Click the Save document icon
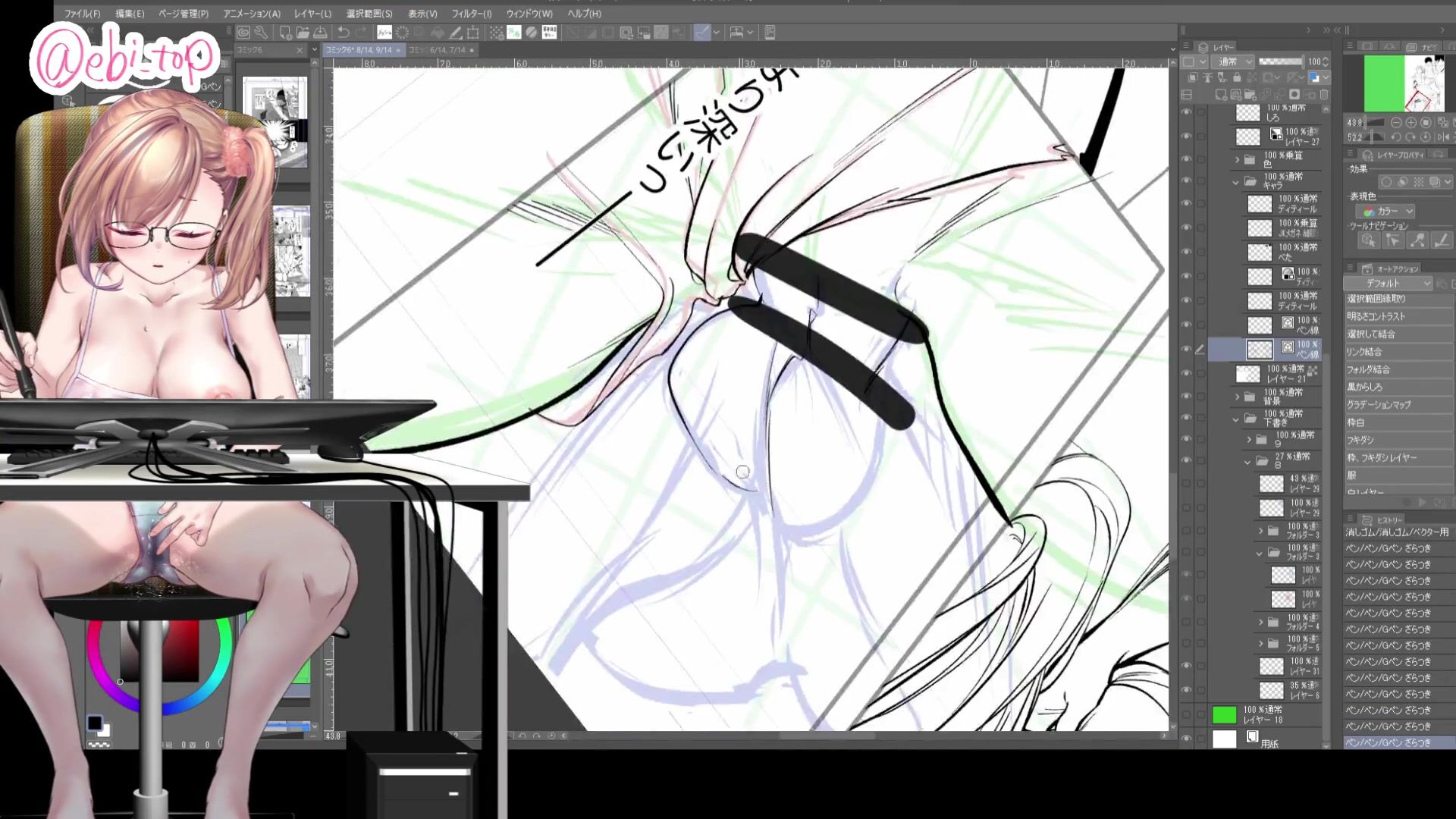Screen dimensions: 1456x819 point(320,33)
